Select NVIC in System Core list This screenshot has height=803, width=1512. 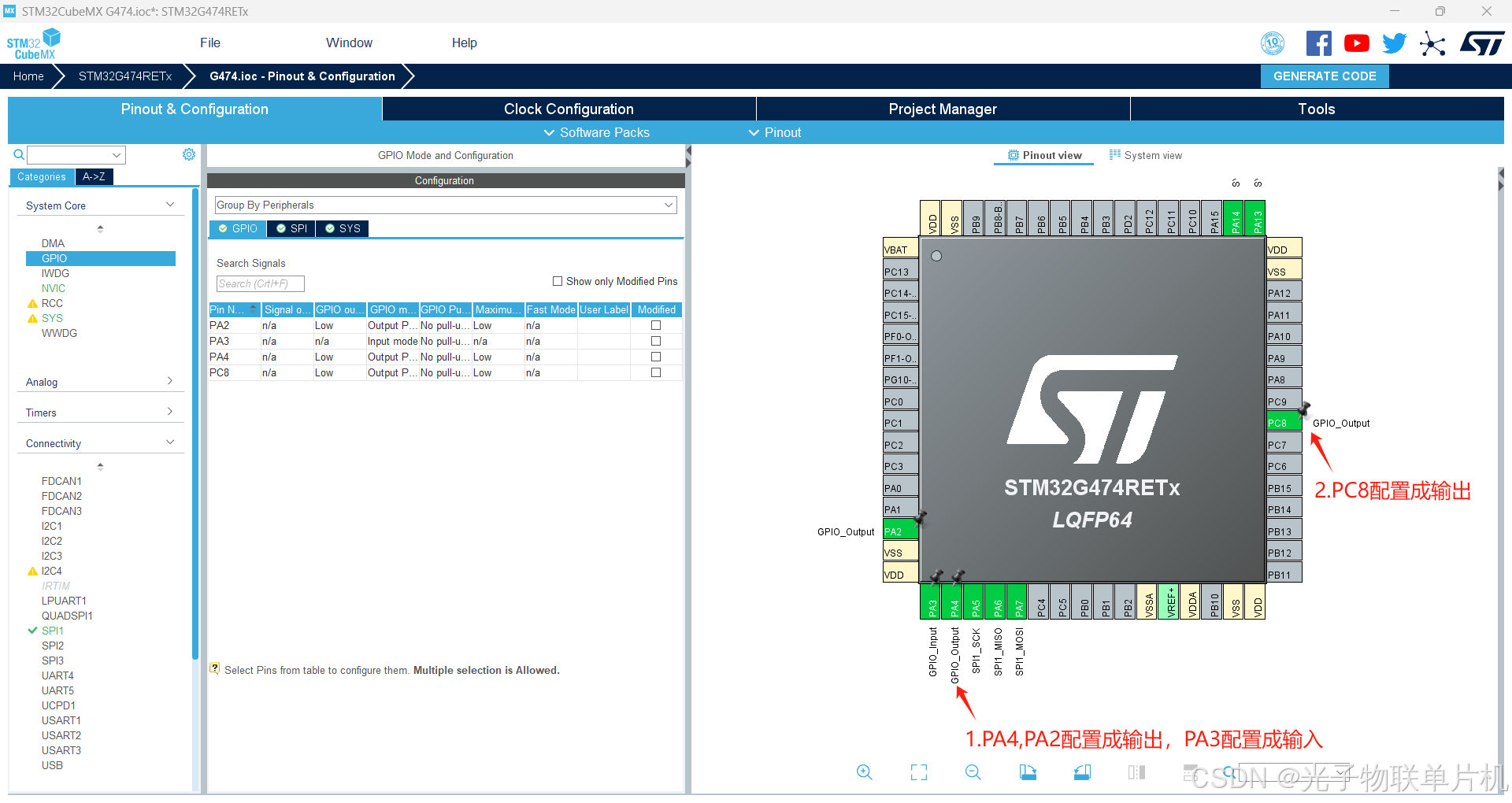point(54,288)
